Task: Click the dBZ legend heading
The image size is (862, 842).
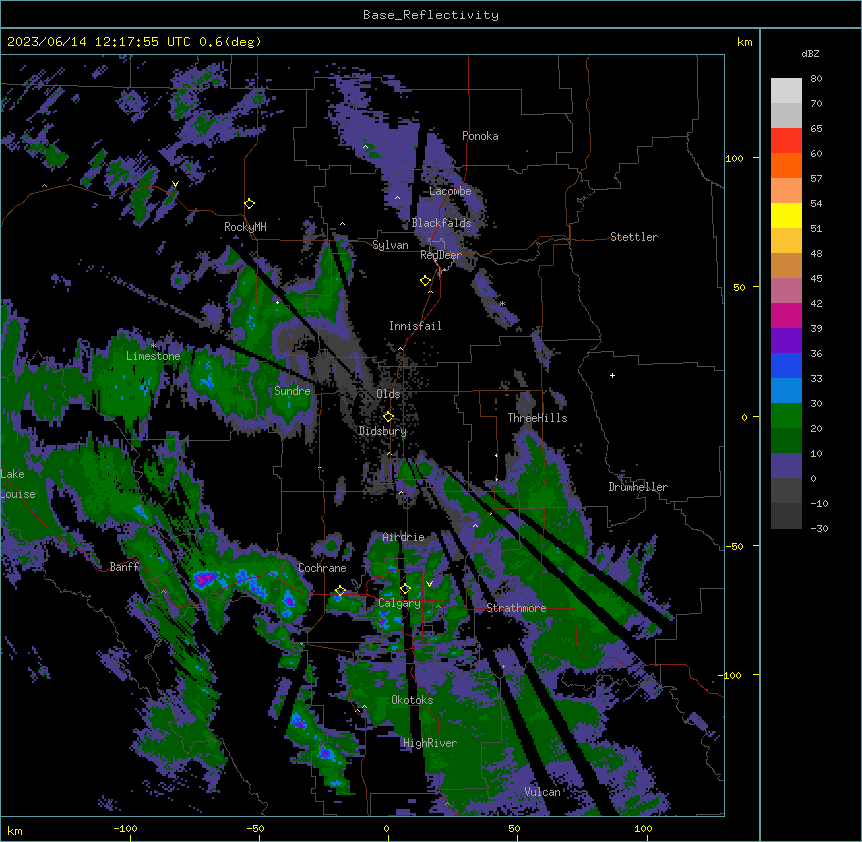Action: pos(810,53)
